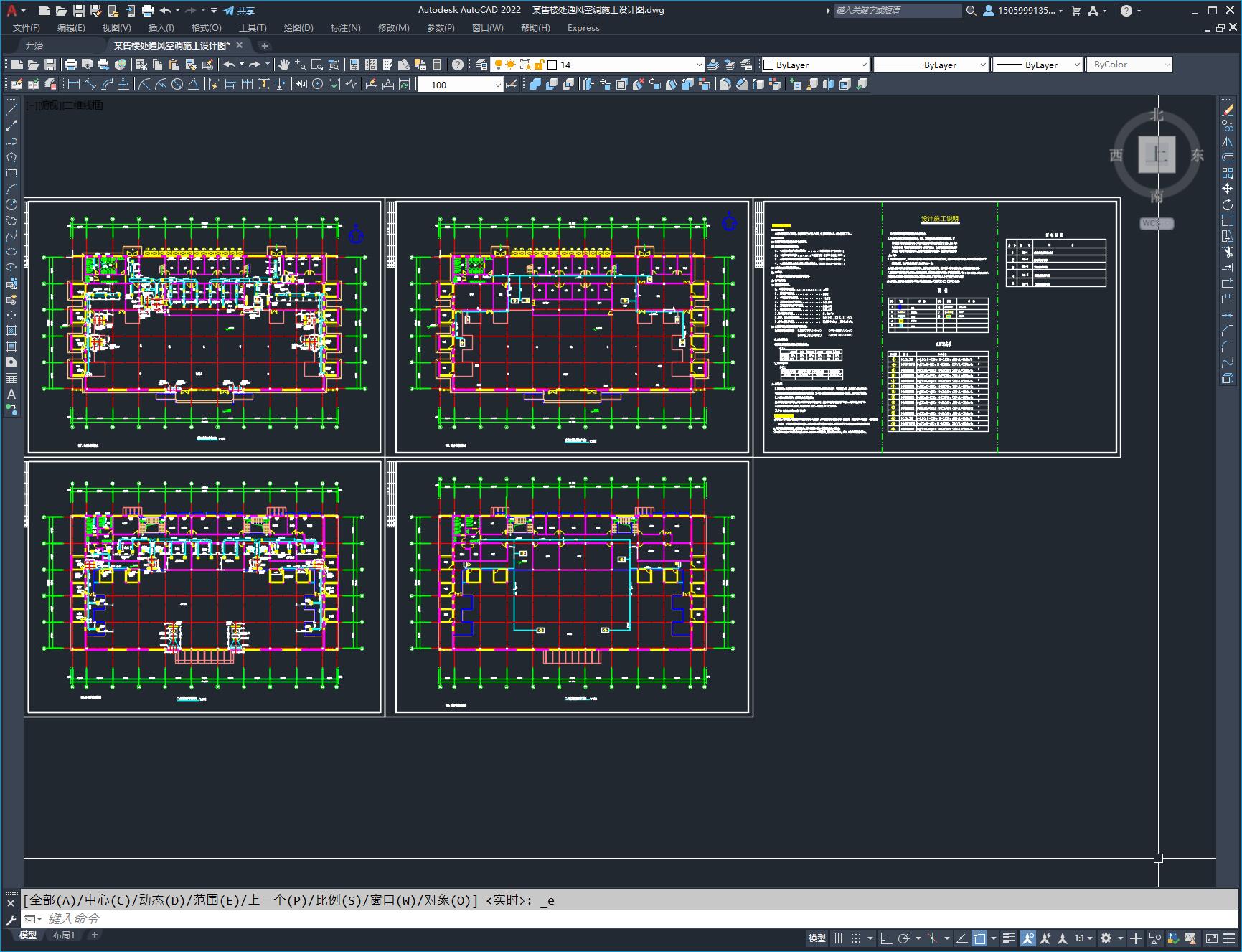Select the Multiline Text (A) tool

[x=11, y=394]
